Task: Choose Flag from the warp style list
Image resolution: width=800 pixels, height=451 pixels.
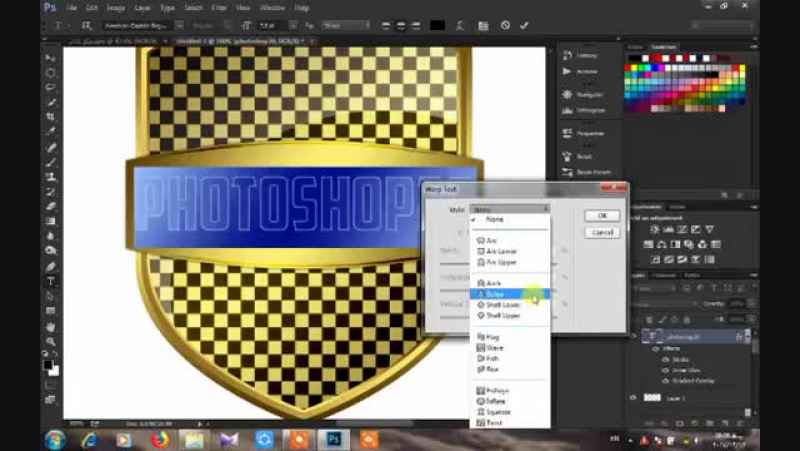Action: point(494,337)
